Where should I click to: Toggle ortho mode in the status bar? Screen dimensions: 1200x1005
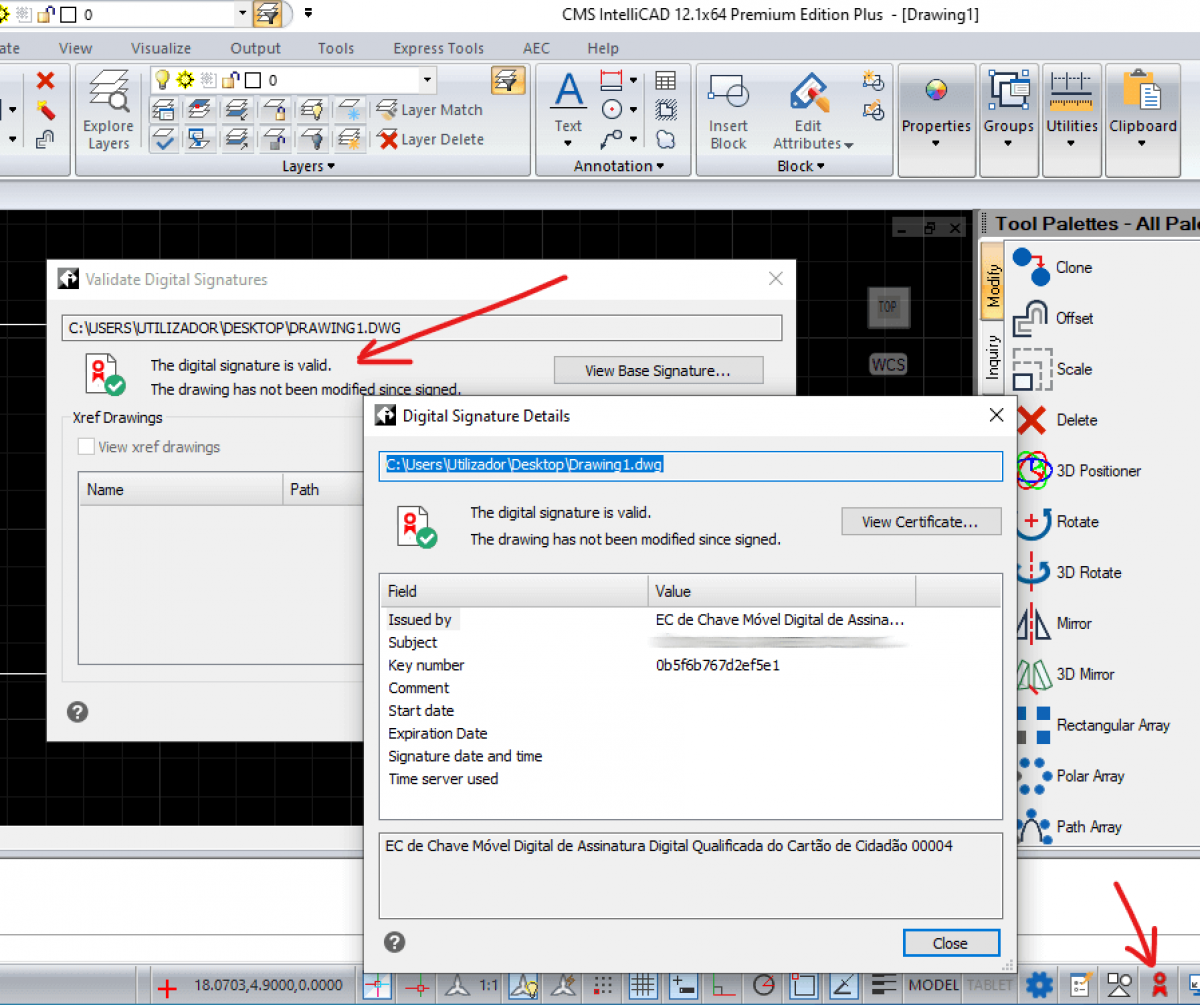723,986
